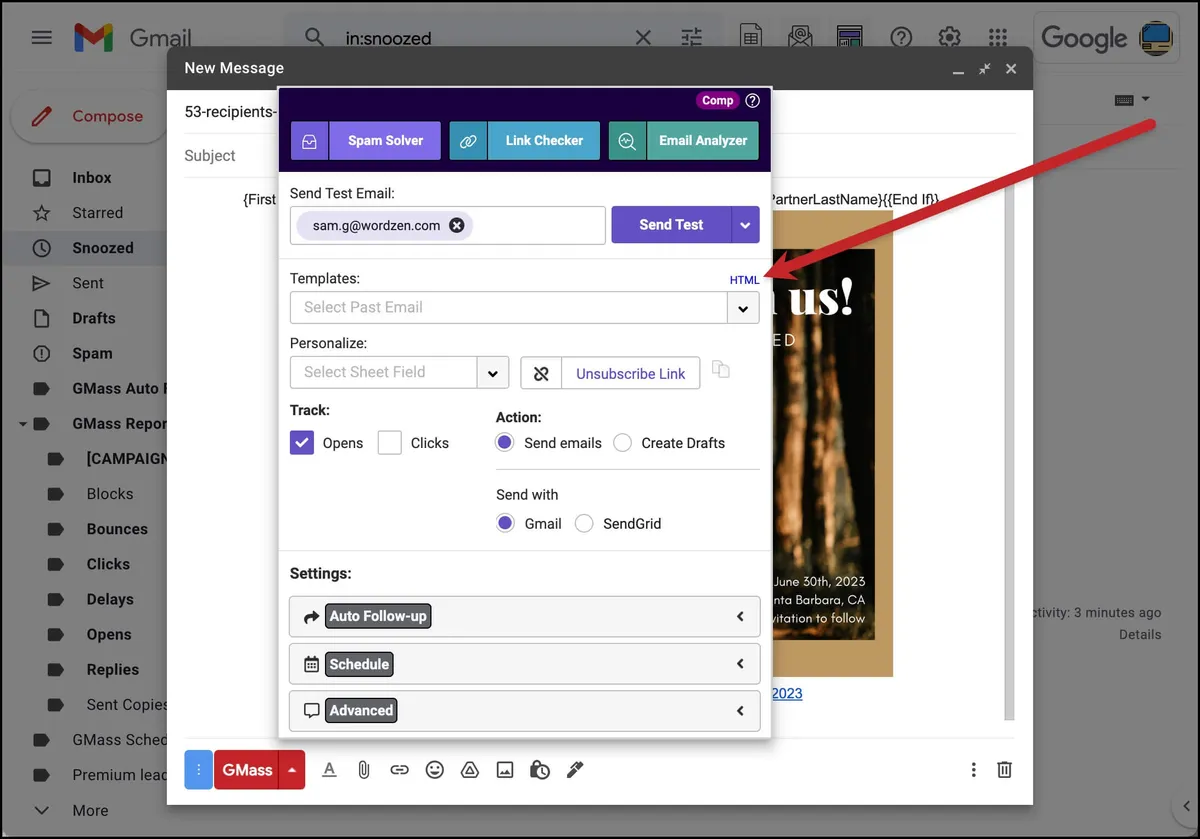Screen dimensions: 1200x839
Task: Open the Gmail main menu hamburger icon
Action: 41,38
